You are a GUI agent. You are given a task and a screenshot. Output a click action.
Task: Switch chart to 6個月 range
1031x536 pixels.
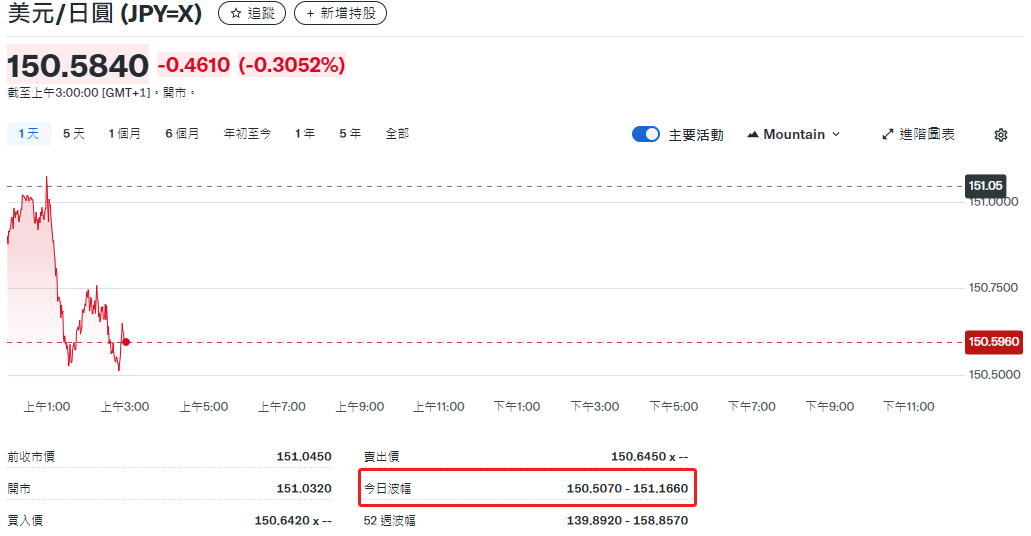click(x=182, y=133)
